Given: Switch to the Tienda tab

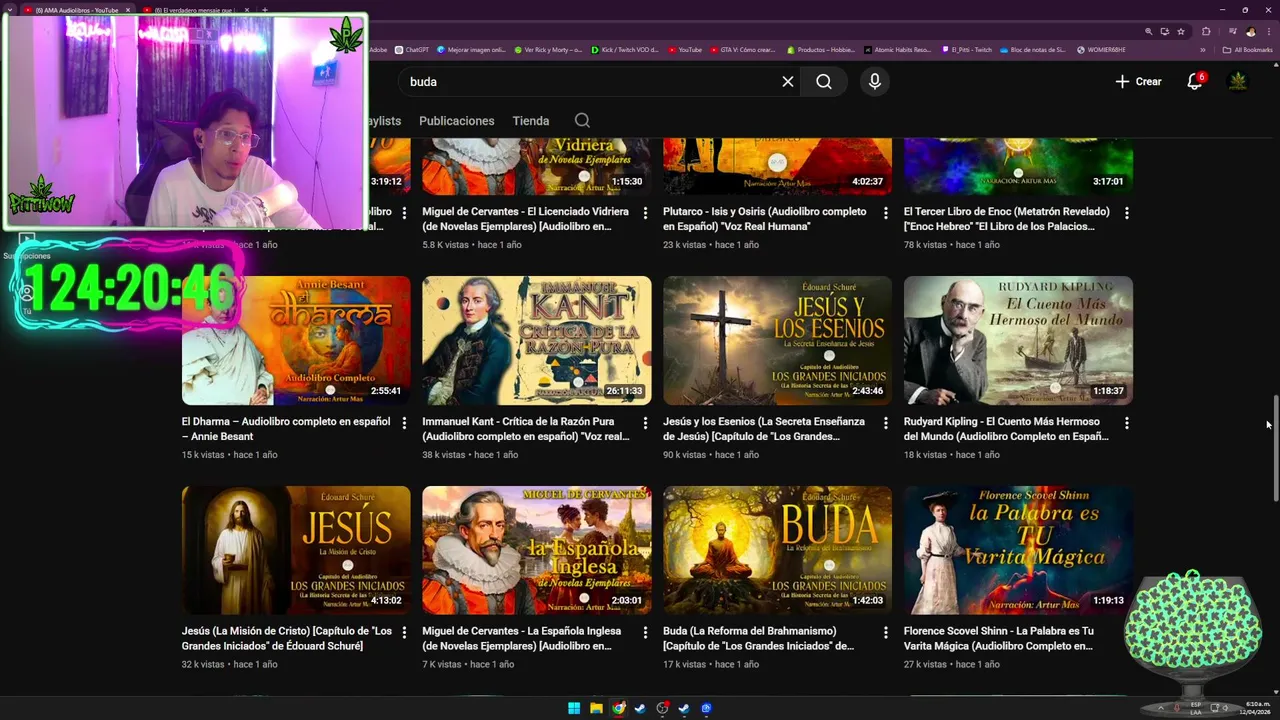Looking at the screenshot, I should coord(531,121).
